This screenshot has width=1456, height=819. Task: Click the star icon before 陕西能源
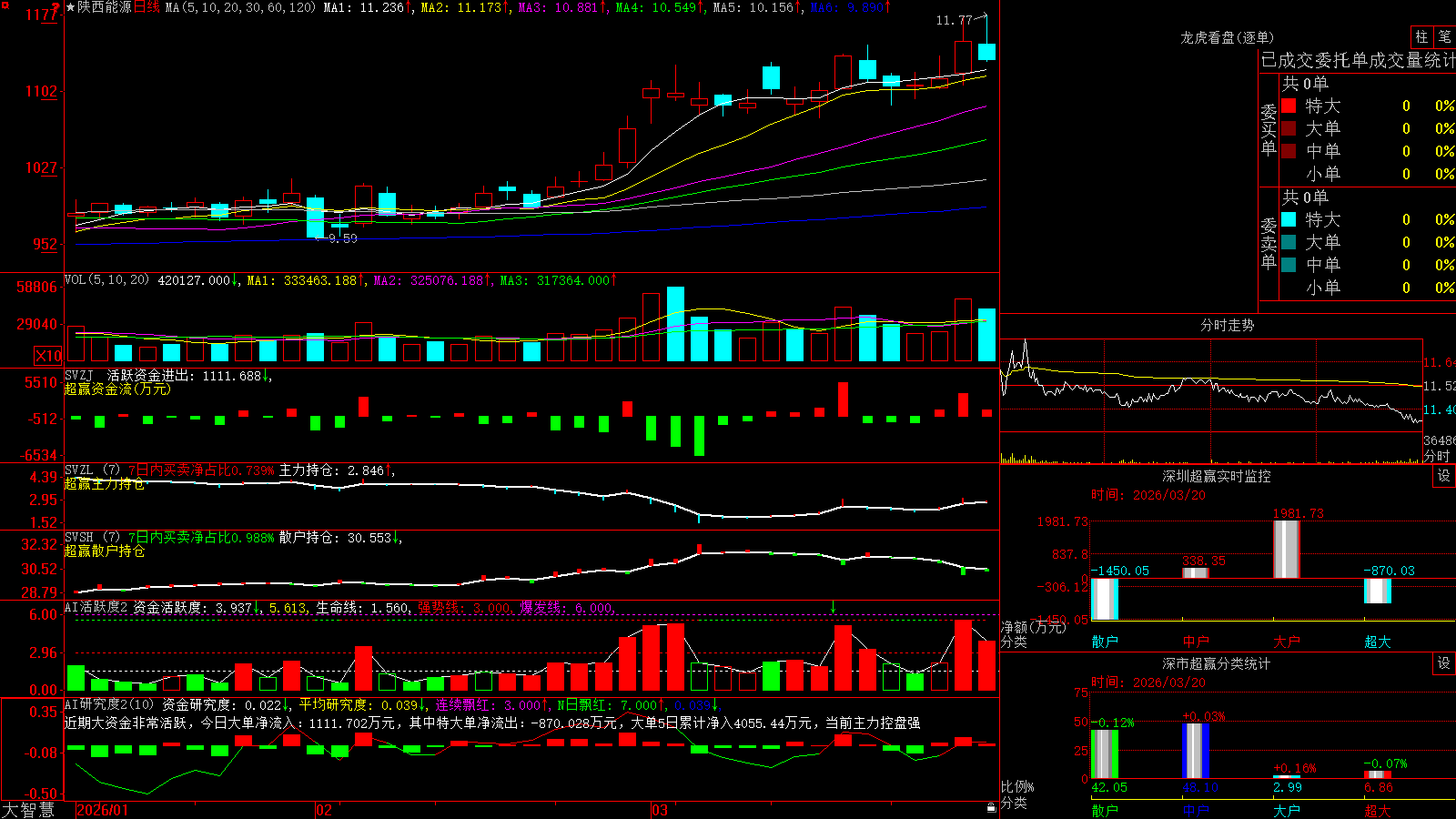(x=71, y=7)
